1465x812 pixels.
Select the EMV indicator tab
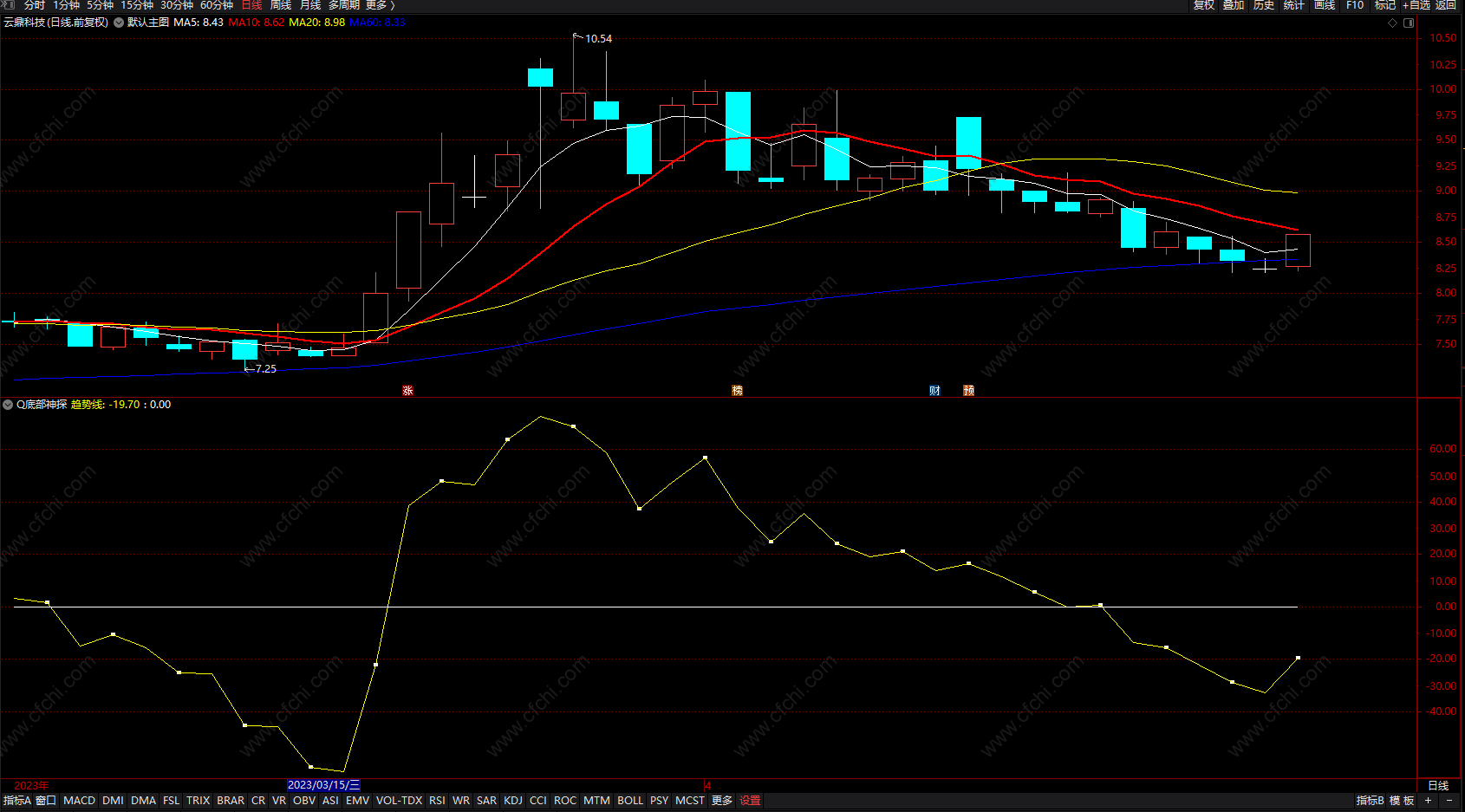tap(357, 801)
